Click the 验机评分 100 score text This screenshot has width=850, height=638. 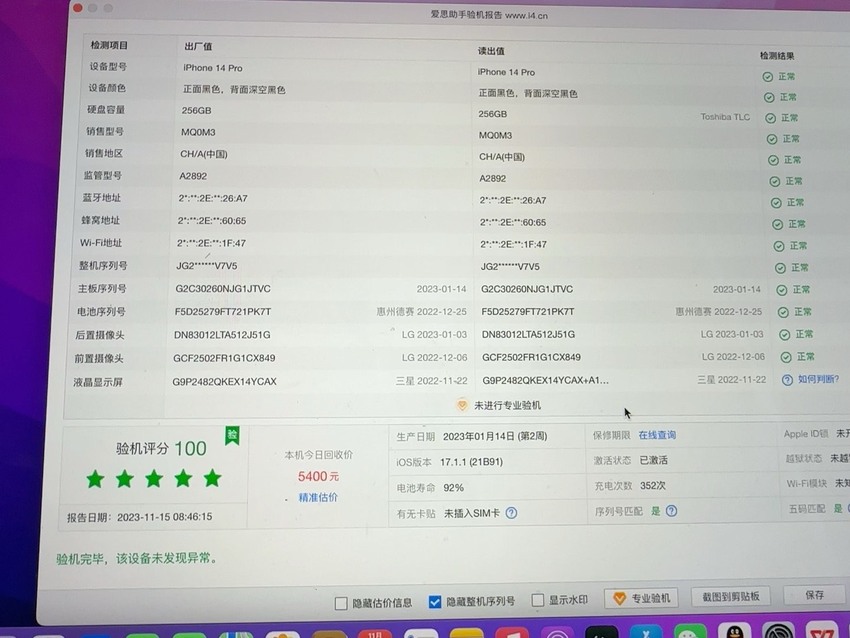[x=161, y=449]
